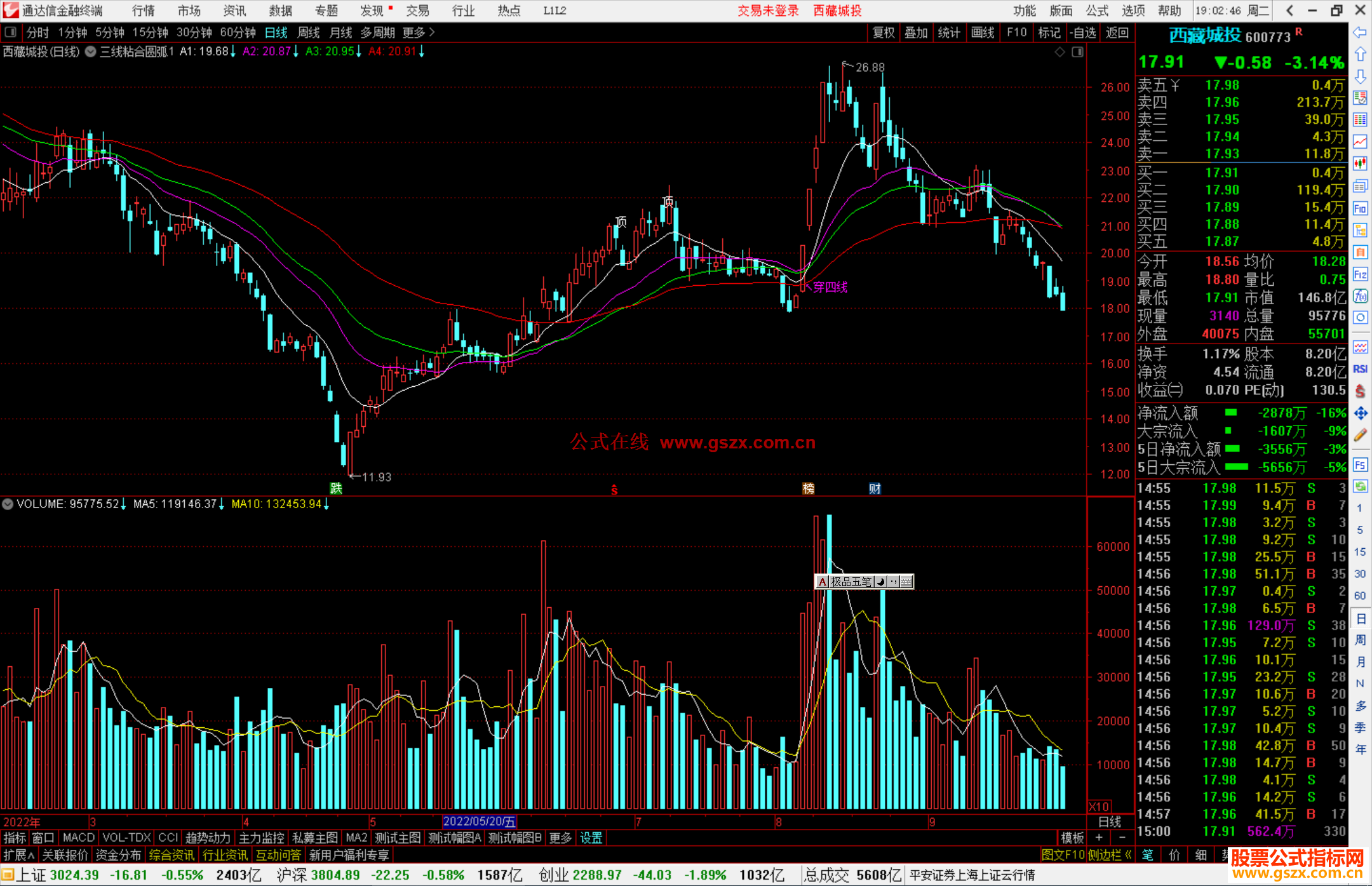Open the candlestick chart icon in sidebar

point(1360,164)
